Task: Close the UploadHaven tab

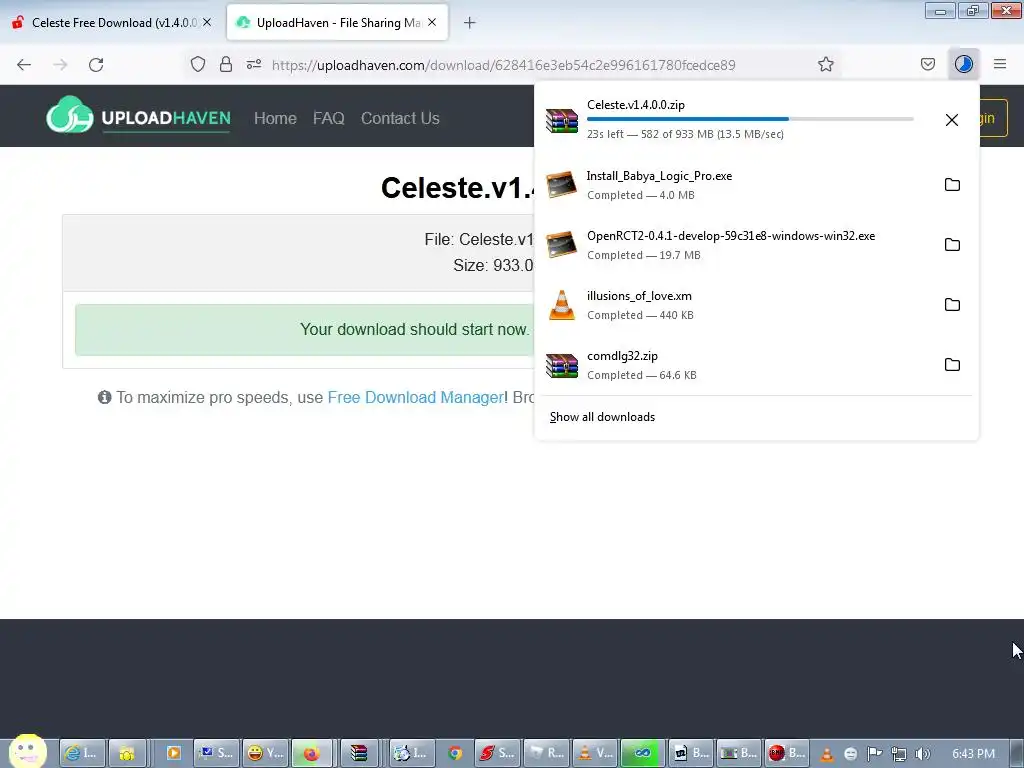Action: tap(432, 22)
